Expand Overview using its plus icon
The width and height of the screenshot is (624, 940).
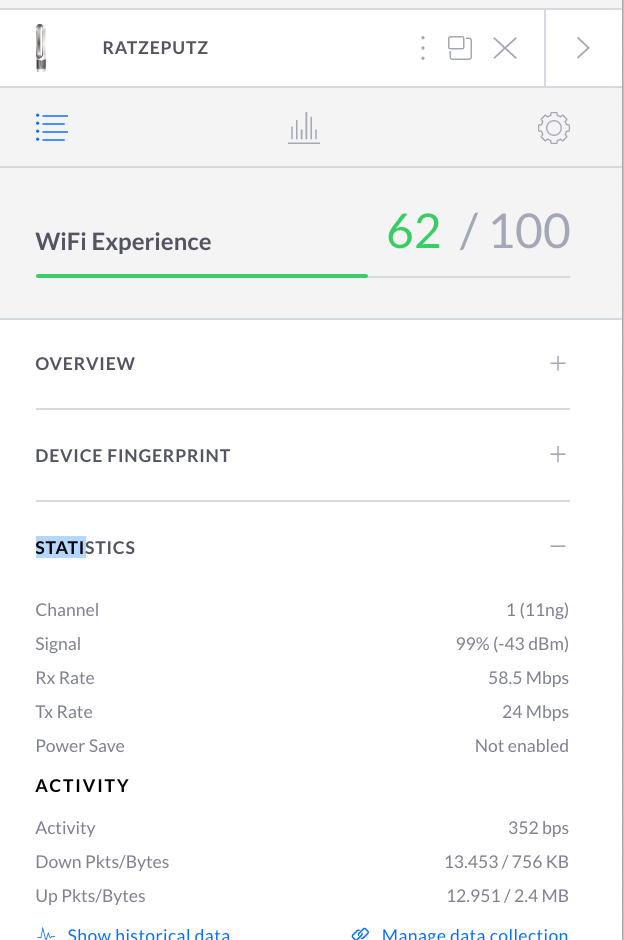[x=558, y=363]
